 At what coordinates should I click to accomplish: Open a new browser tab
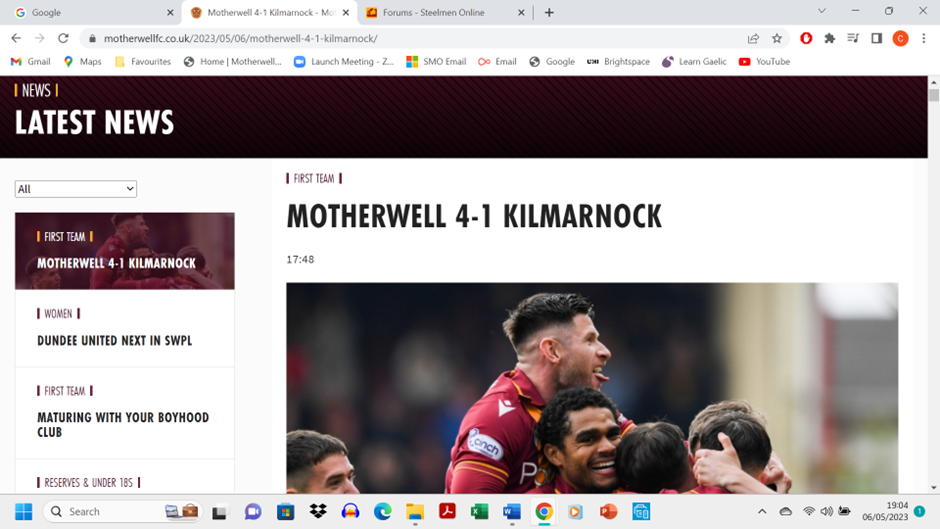[549, 13]
